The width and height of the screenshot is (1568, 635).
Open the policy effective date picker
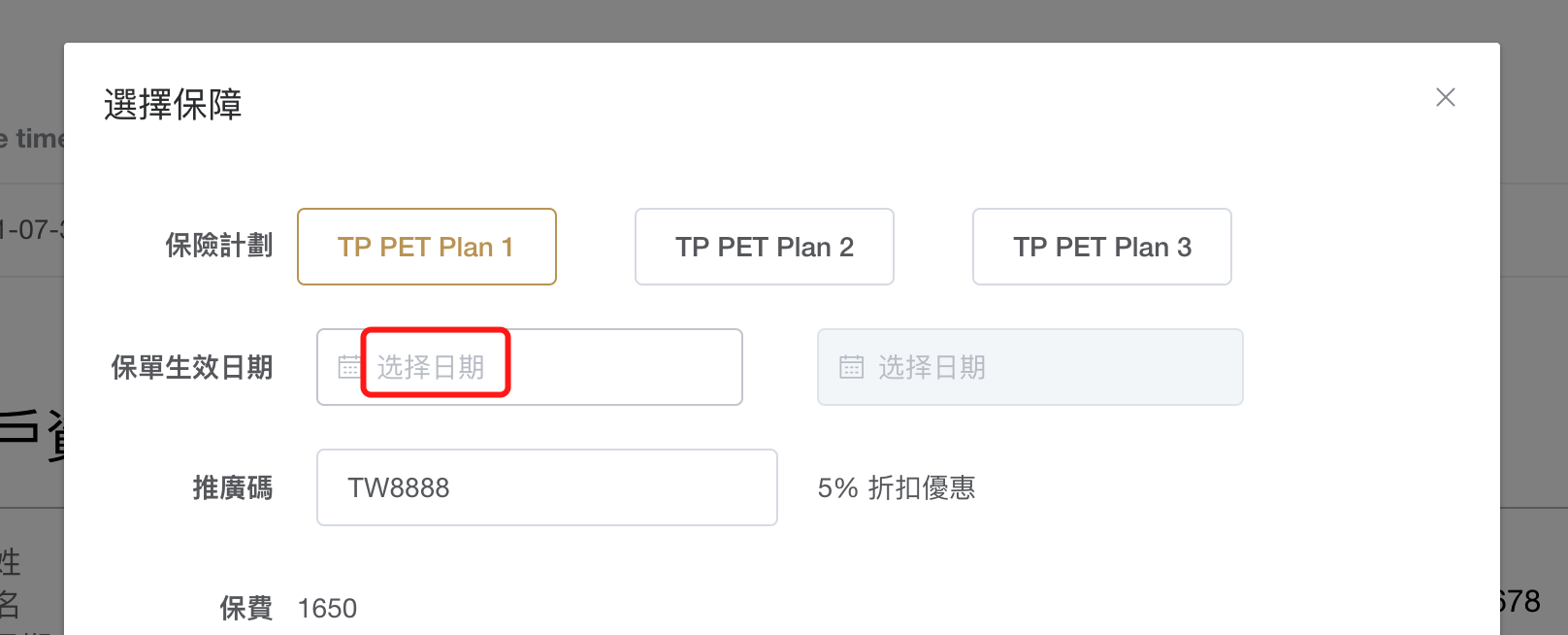(x=530, y=367)
